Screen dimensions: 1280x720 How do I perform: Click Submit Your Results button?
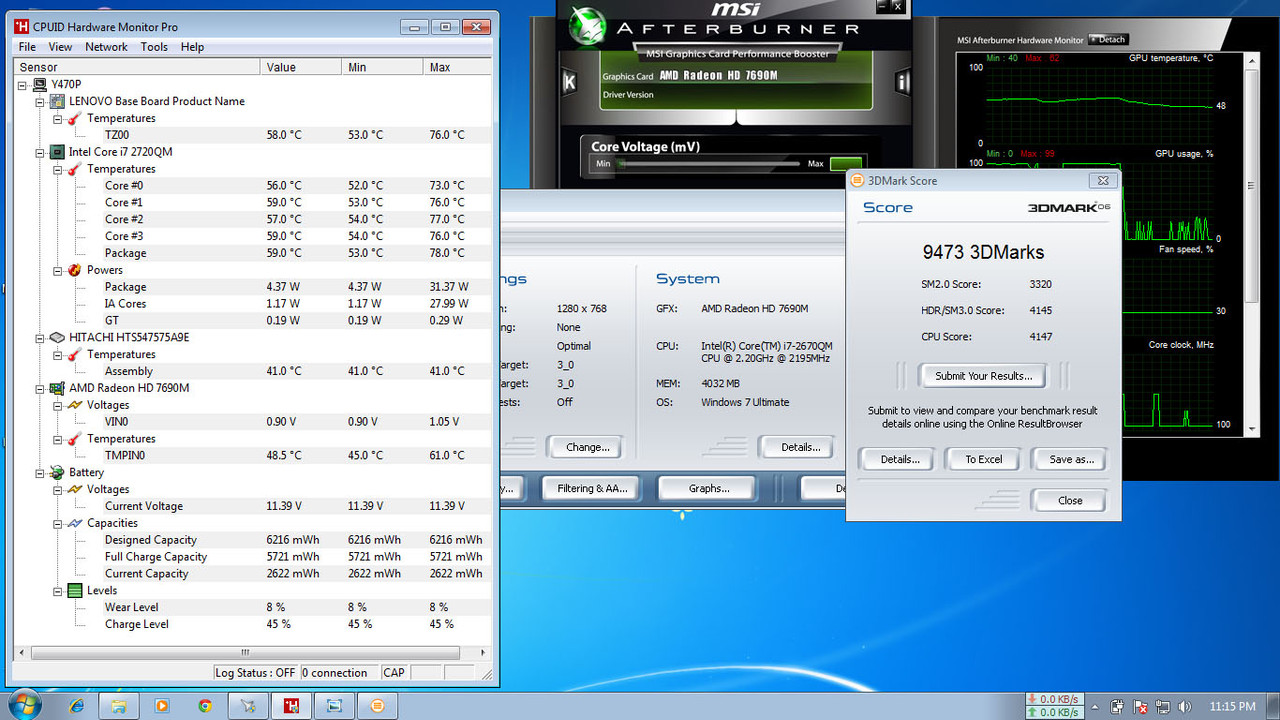click(x=983, y=376)
